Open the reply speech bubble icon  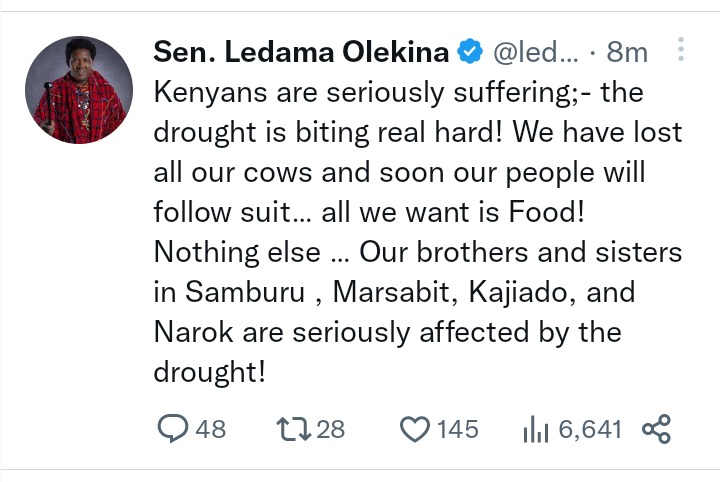172,428
